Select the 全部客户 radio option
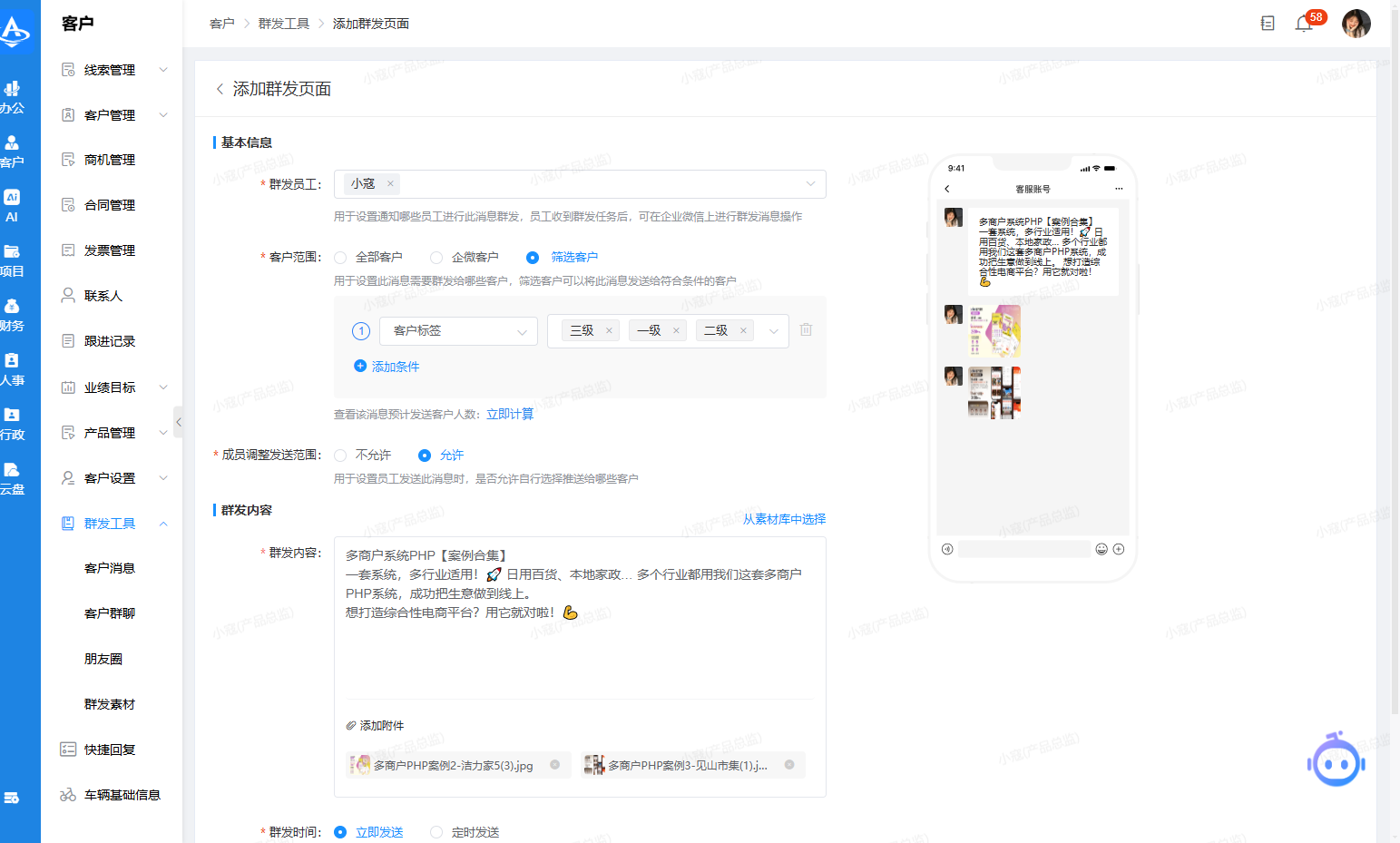Viewport: 1400px width, 843px height. click(x=340, y=257)
